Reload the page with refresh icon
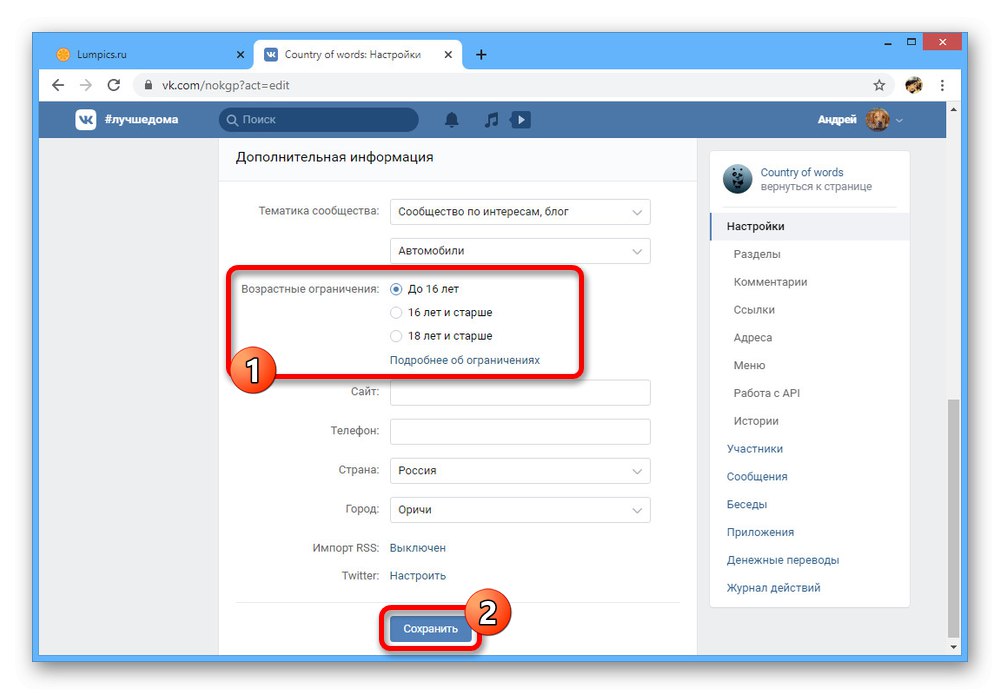The image size is (1000, 694). (114, 85)
